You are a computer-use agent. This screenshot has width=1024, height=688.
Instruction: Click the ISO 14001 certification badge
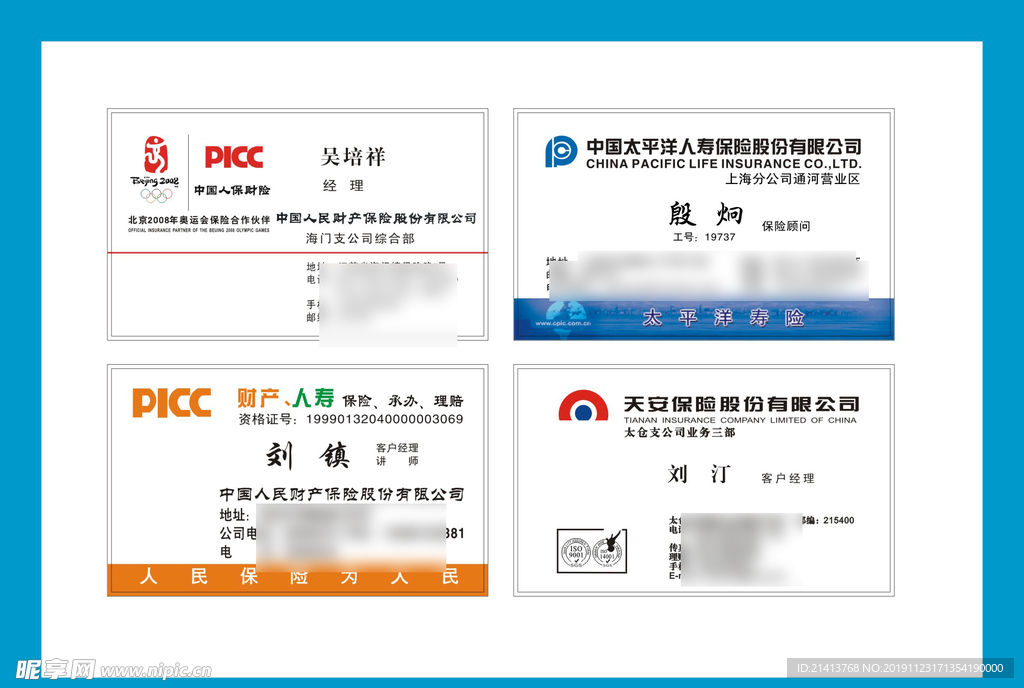607,552
